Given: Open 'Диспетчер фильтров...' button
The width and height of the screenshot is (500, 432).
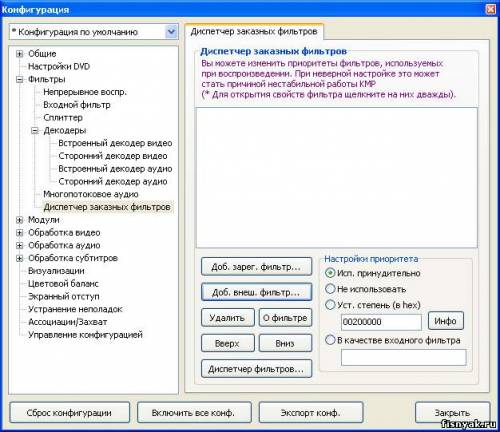Looking at the screenshot, I should (x=256, y=369).
